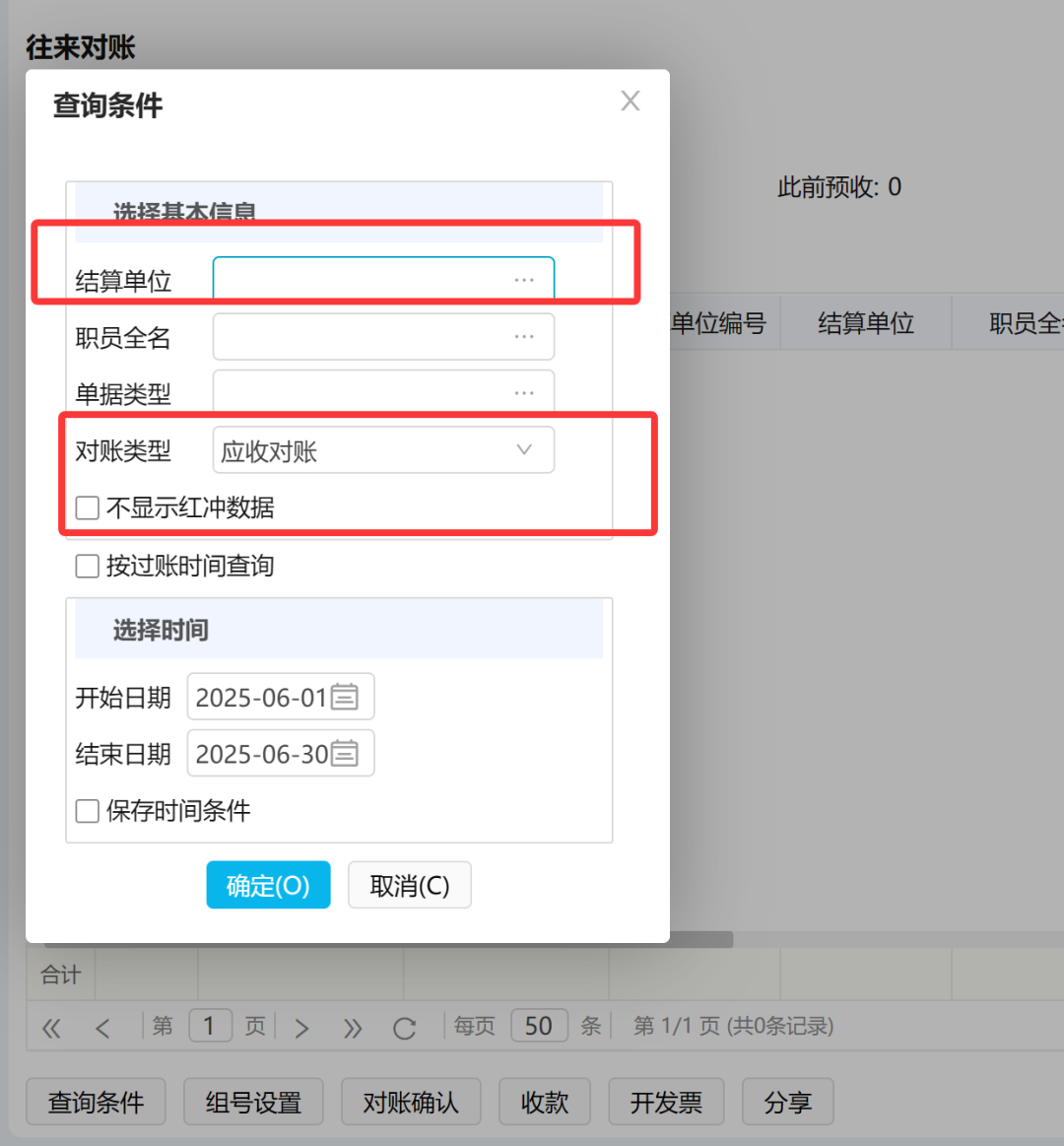Click the 结算单位 column header
Screen dimensions: 1064x1146
(865, 323)
